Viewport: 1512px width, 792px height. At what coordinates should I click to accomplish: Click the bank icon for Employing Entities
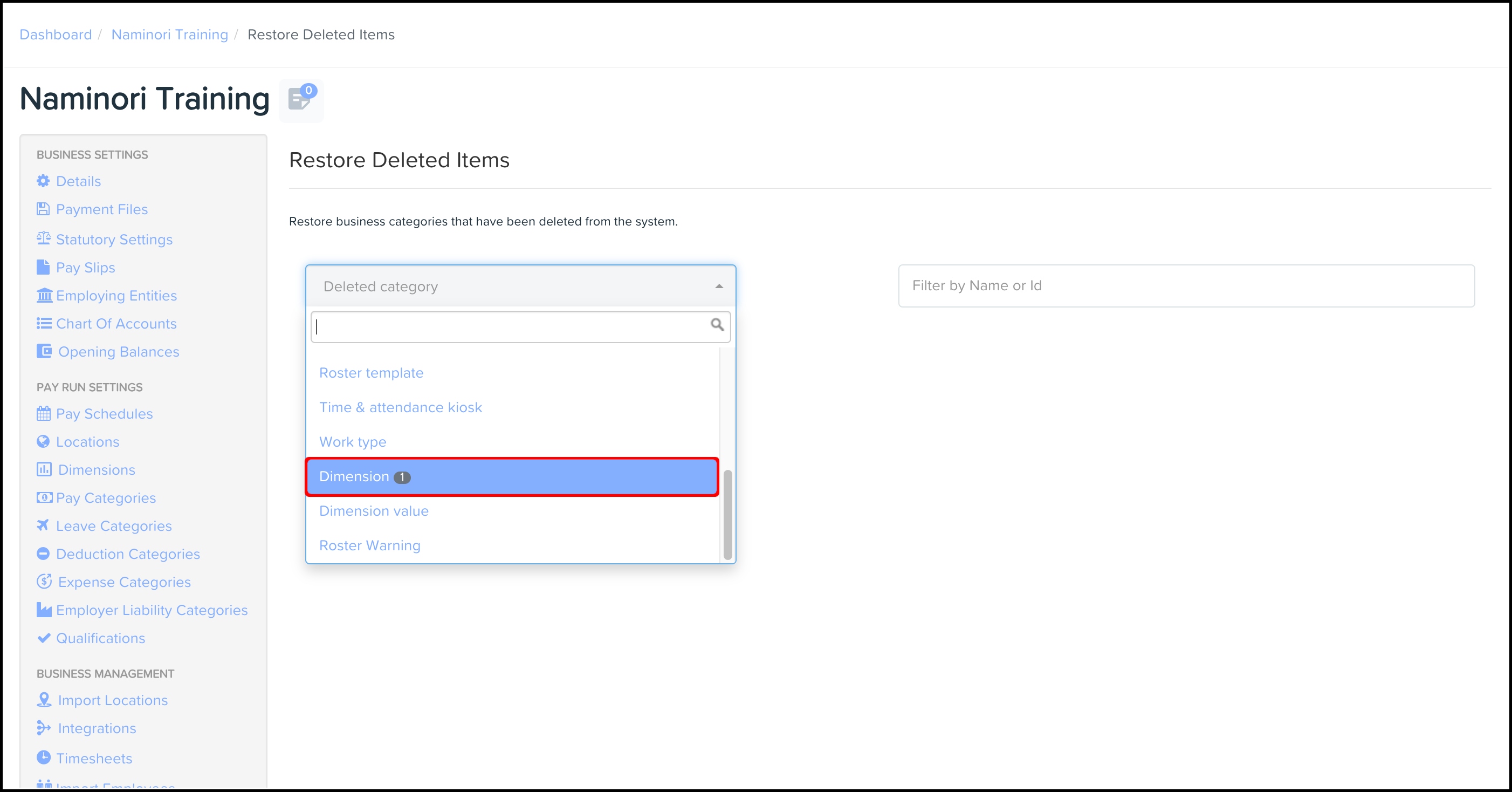point(44,295)
